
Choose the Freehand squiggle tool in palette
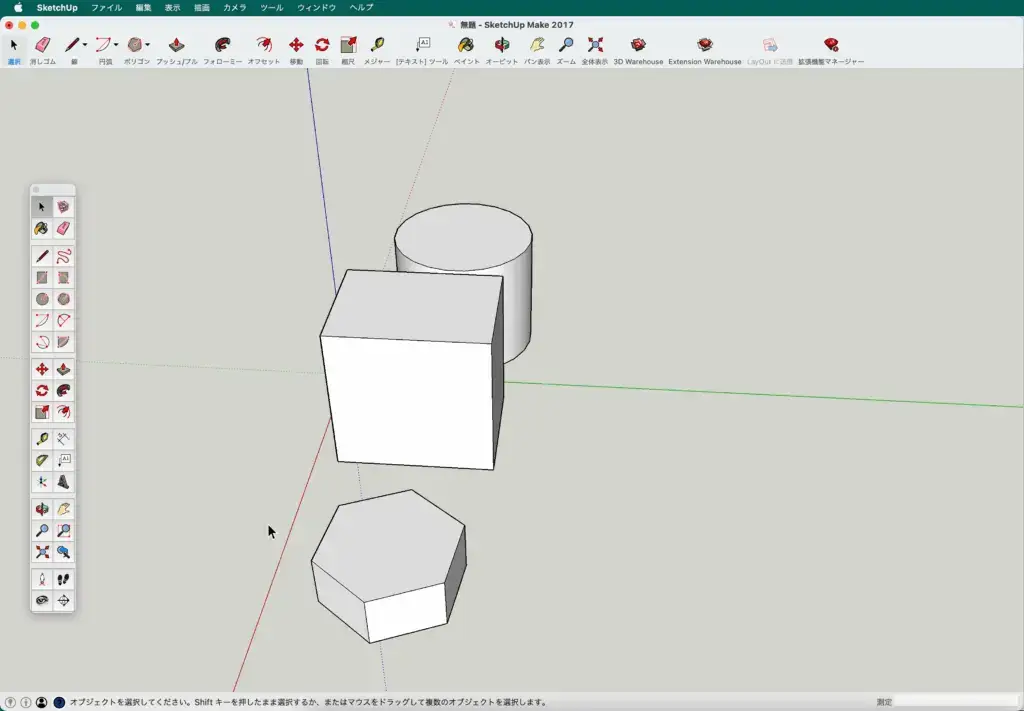click(x=63, y=256)
